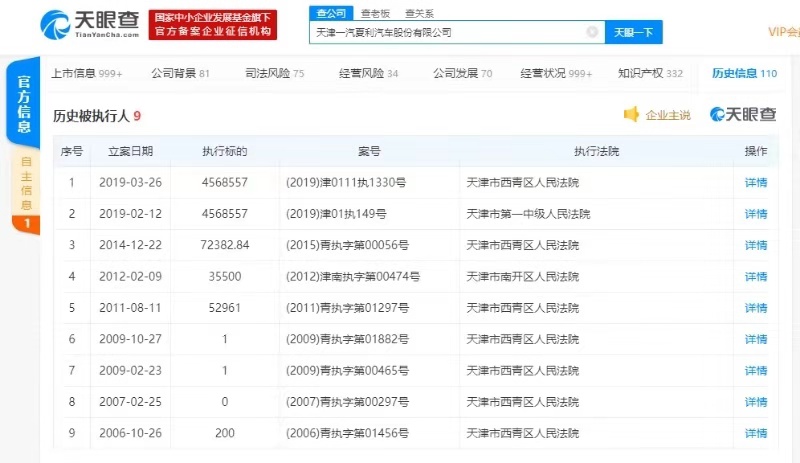
Task: Select the date 2006-10-26
Action: tap(131, 433)
